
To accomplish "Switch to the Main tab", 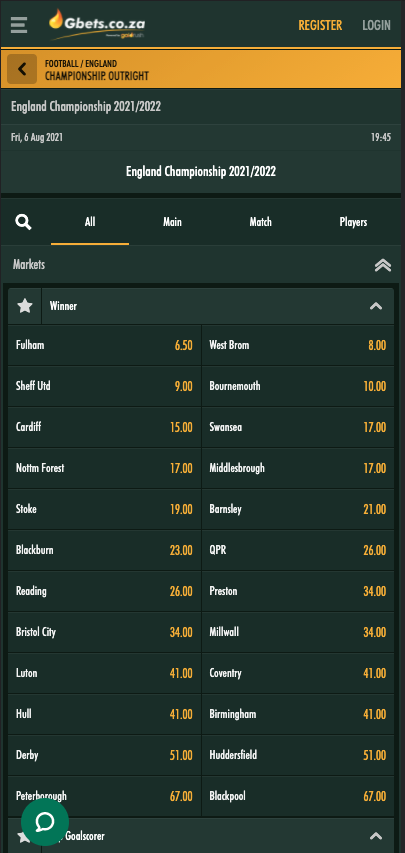I will point(173,222).
